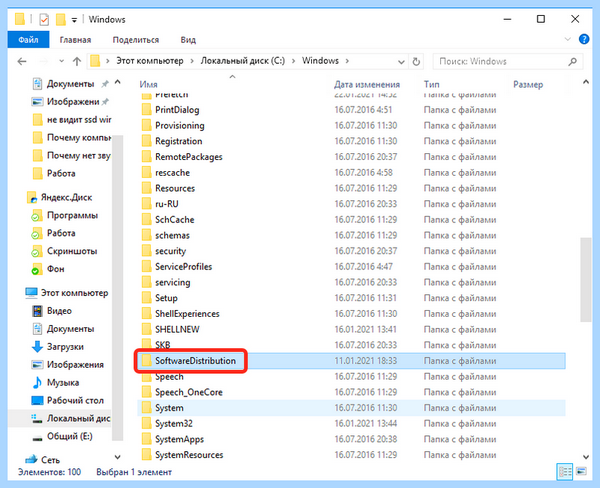Open the Файл menu tab
The image size is (600, 488).
28,39
